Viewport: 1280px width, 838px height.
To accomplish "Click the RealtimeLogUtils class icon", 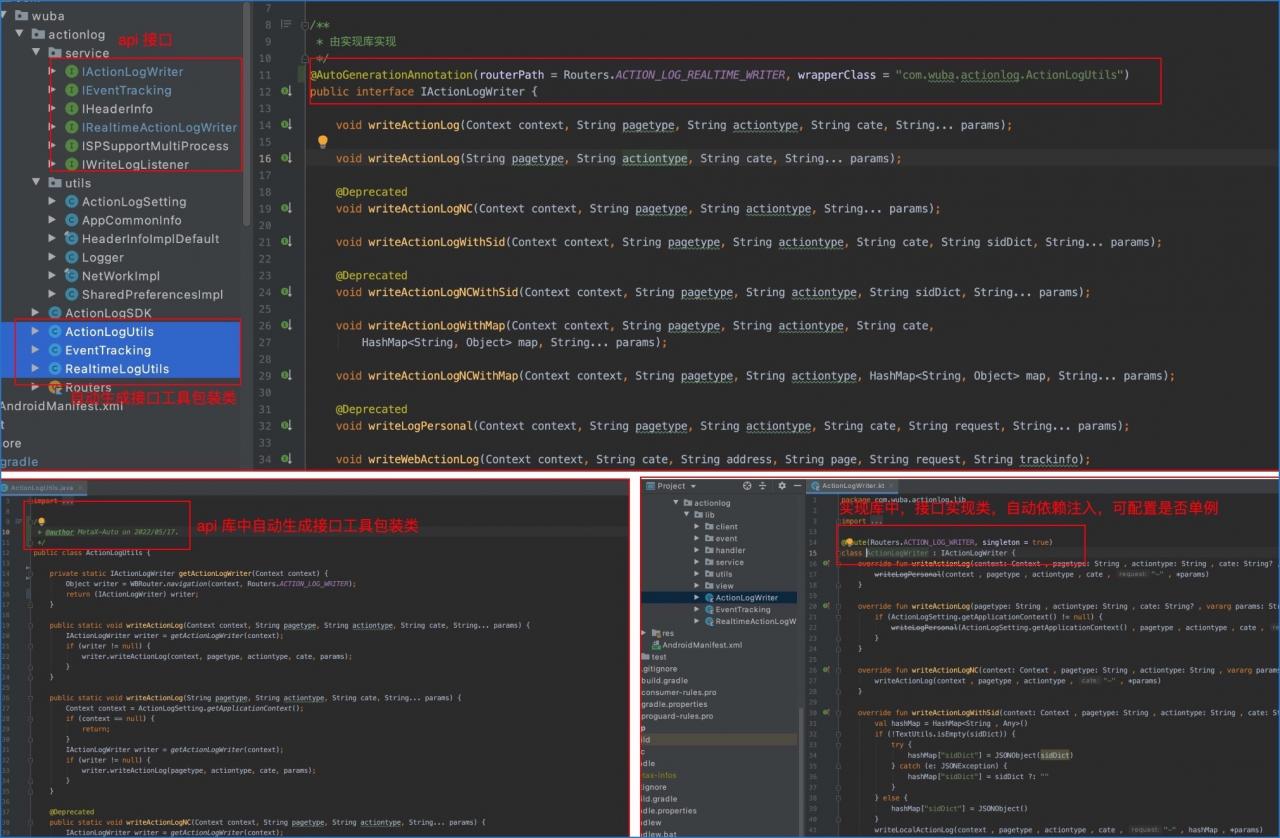I will [55, 369].
